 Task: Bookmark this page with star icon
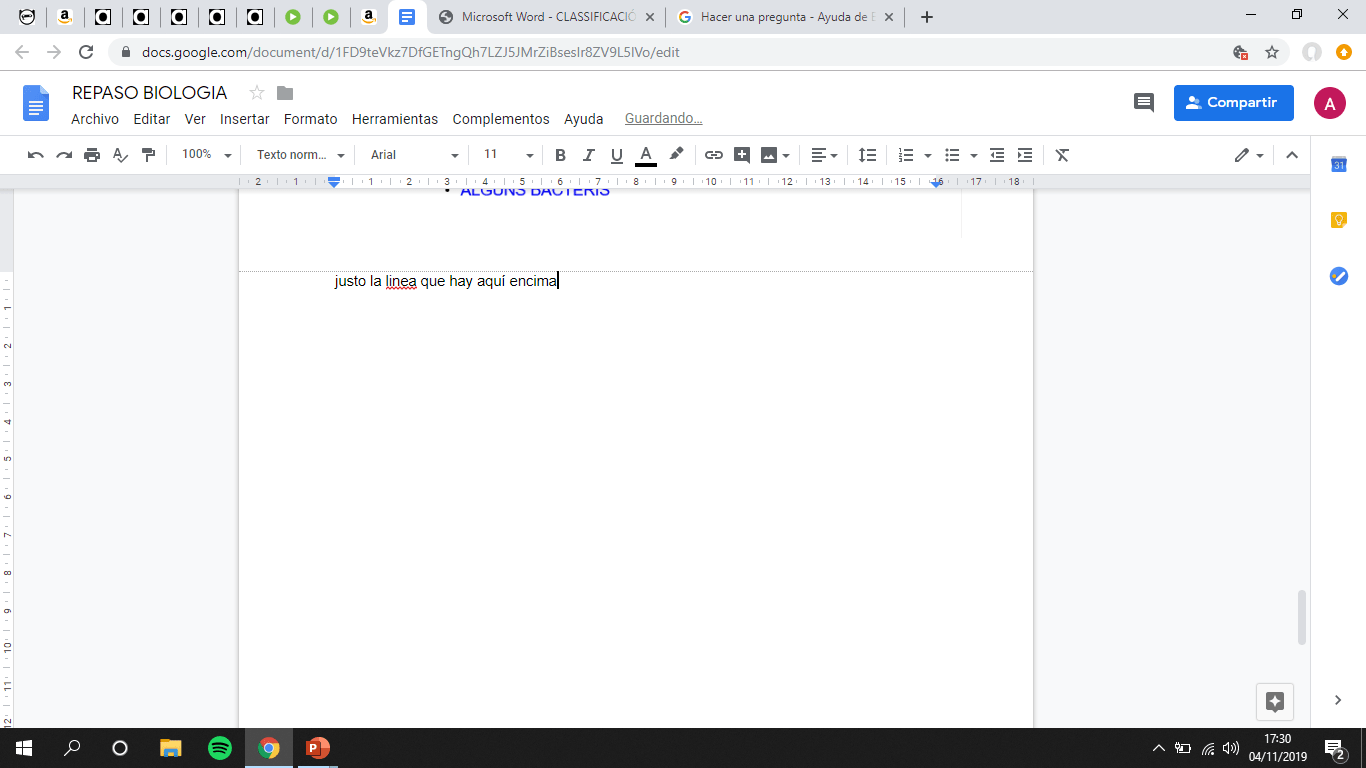(1272, 52)
